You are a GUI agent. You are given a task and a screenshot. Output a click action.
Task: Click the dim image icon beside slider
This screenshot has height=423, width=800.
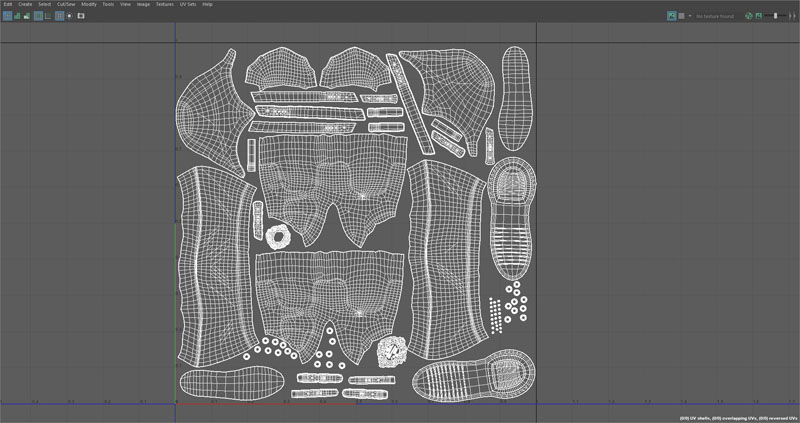[759, 16]
